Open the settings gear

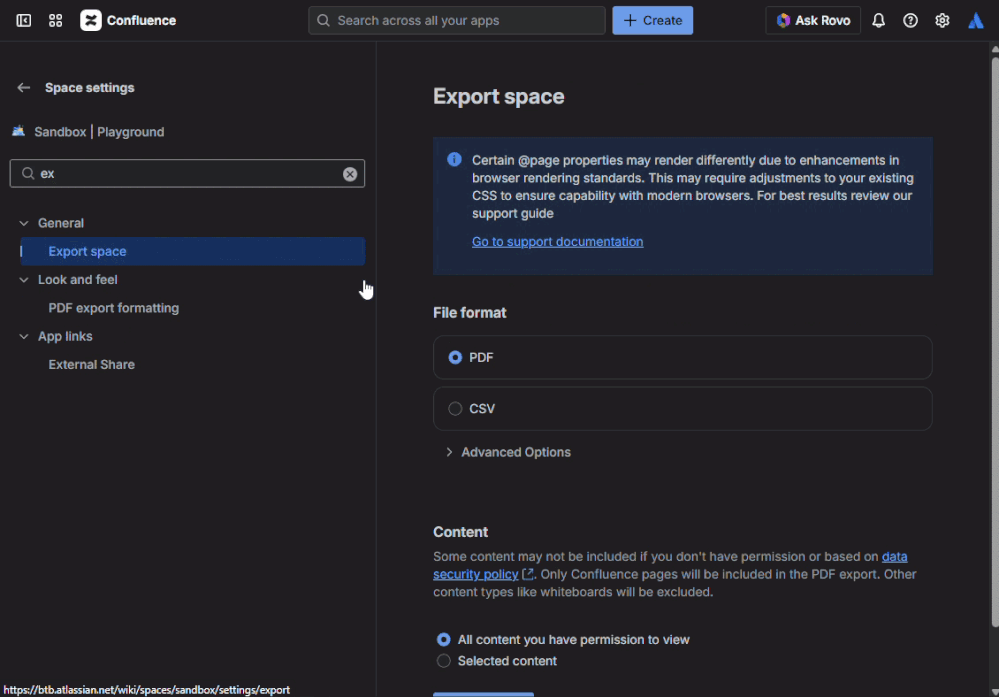[x=942, y=20]
